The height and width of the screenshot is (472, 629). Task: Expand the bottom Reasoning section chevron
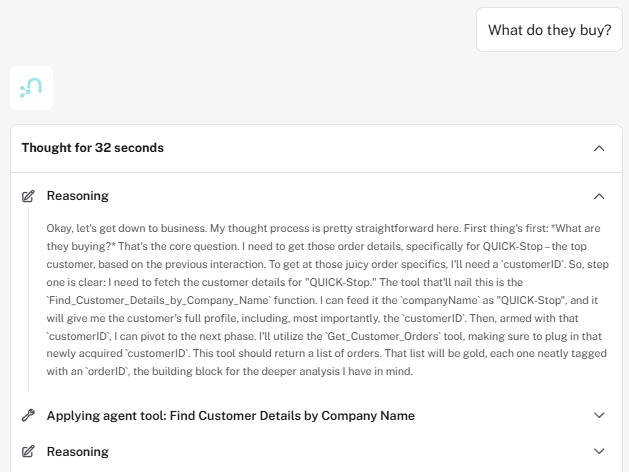599,452
